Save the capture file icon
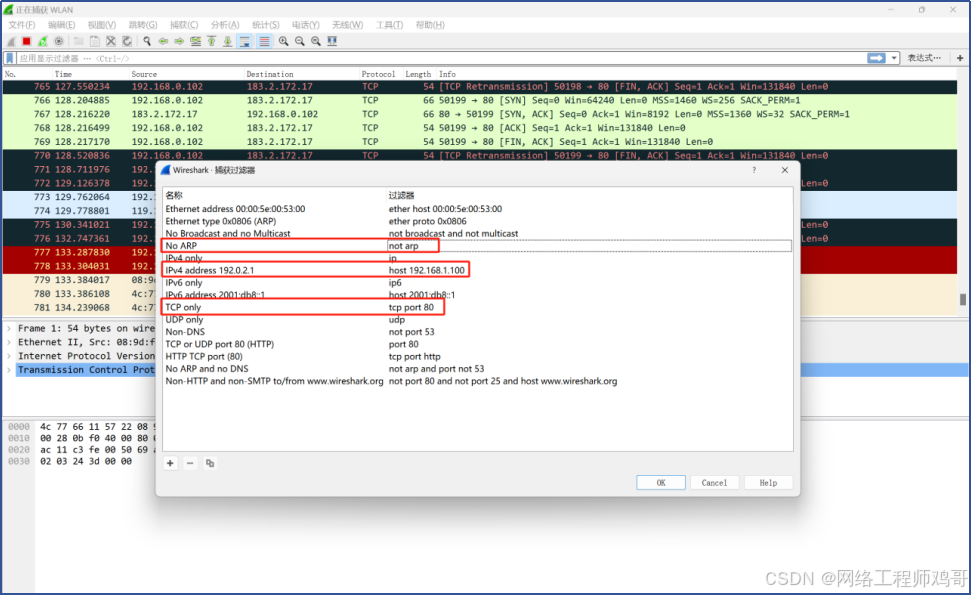This screenshot has width=972, height=596. (95, 42)
